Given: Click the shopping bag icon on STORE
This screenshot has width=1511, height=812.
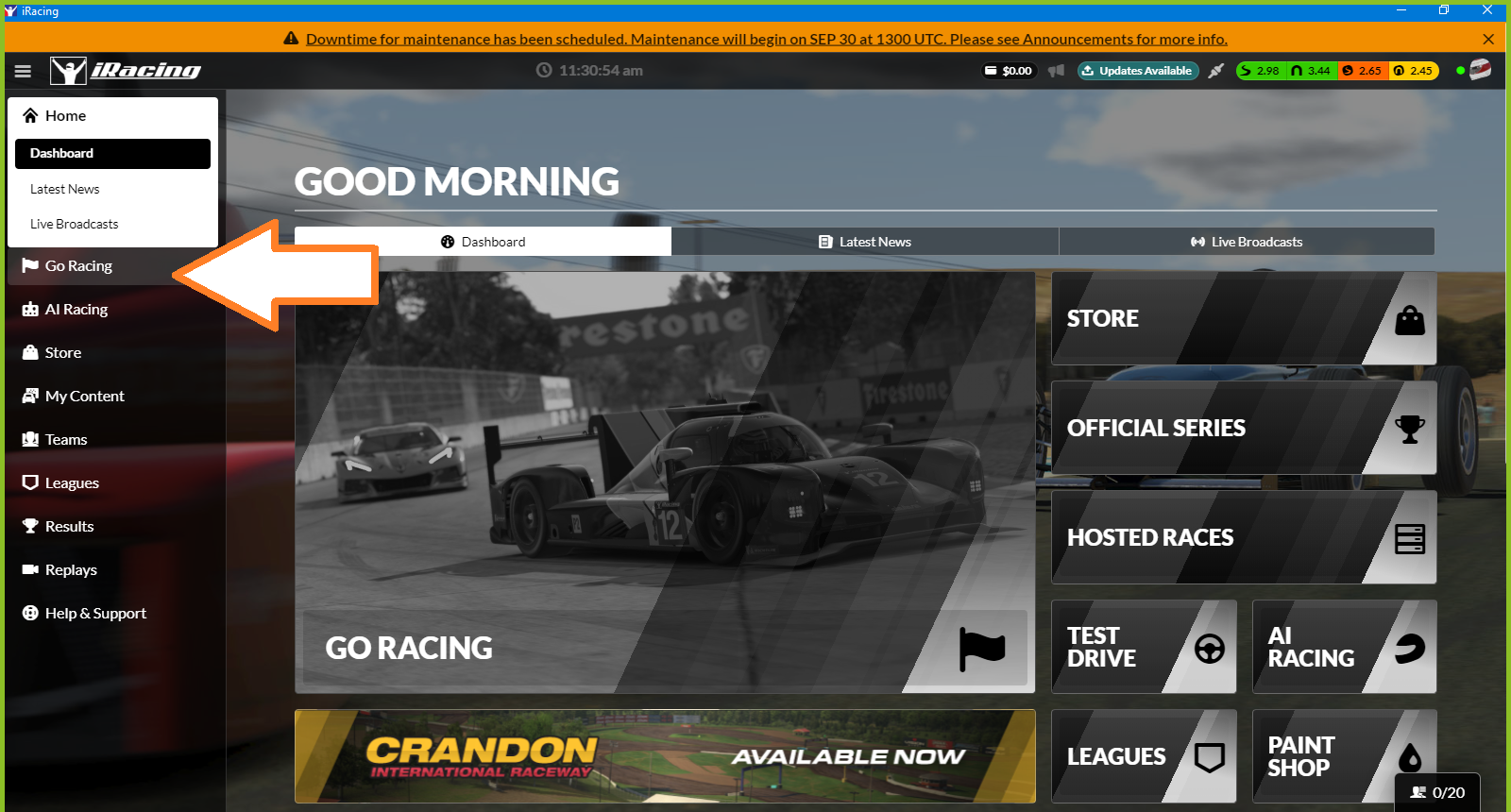Looking at the screenshot, I should pyautogui.click(x=1410, y=320).
